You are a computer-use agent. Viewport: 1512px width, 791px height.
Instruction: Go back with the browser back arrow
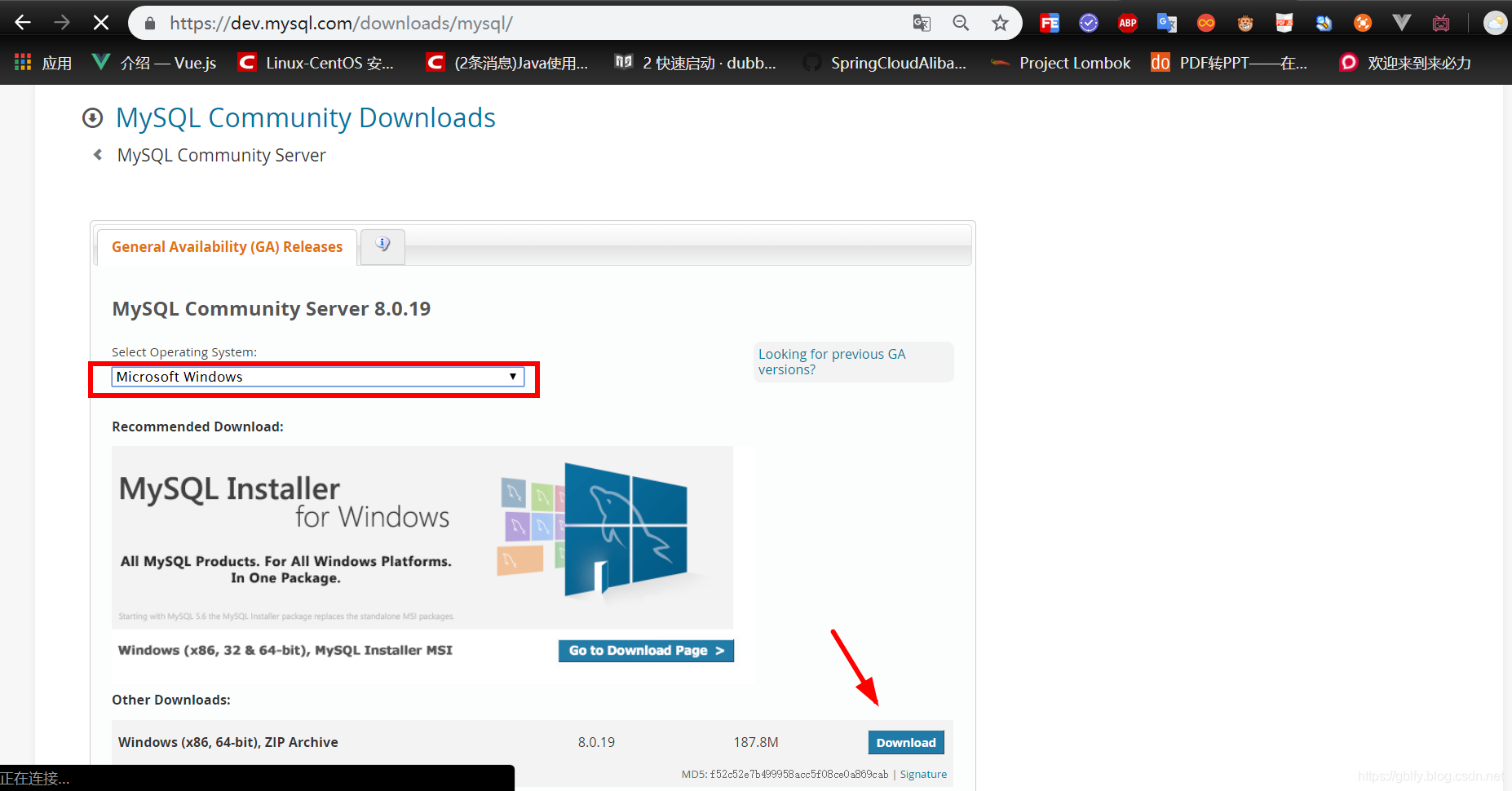coord(23,23)
